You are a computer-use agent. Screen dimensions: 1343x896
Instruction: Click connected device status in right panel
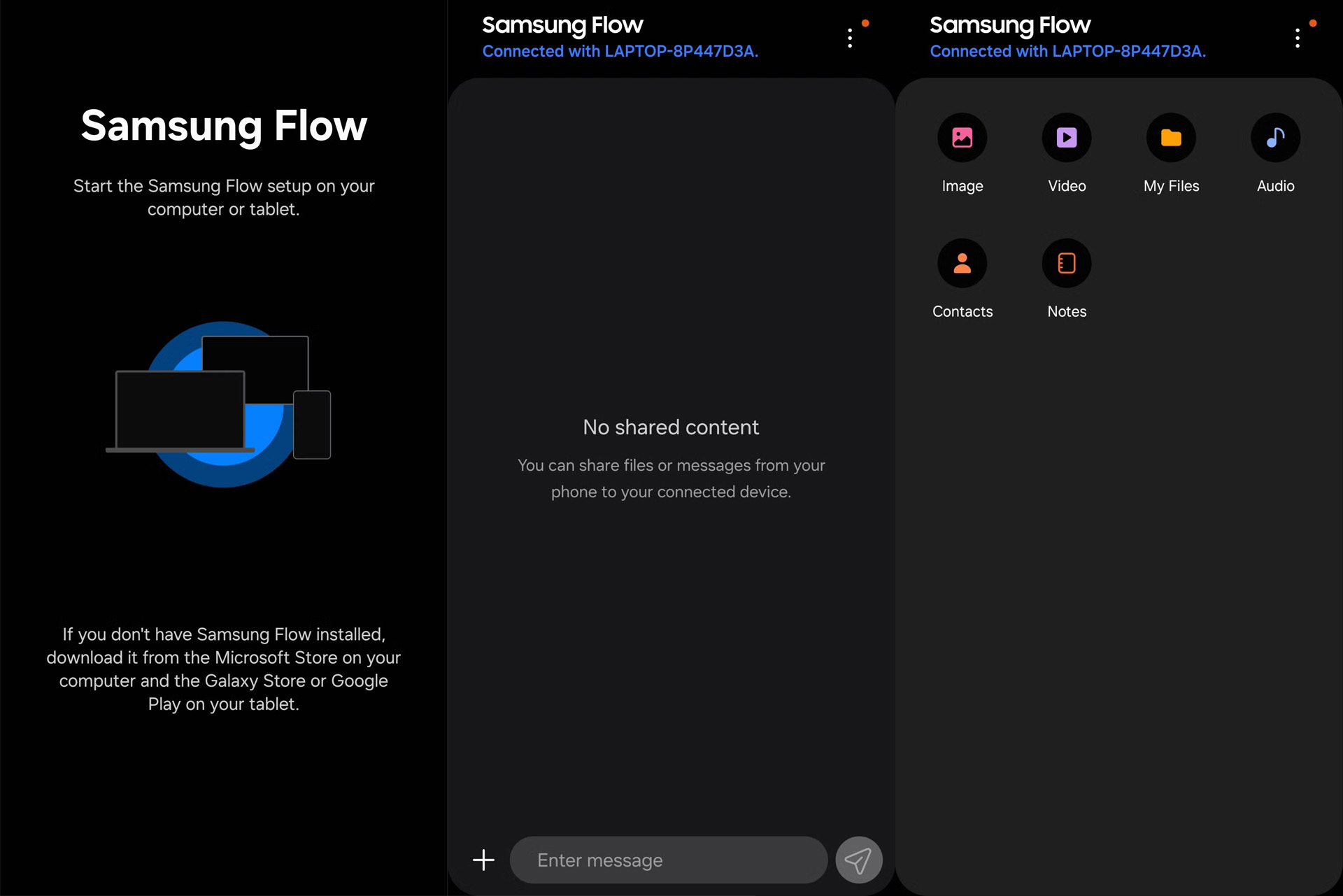[1068, 51]
